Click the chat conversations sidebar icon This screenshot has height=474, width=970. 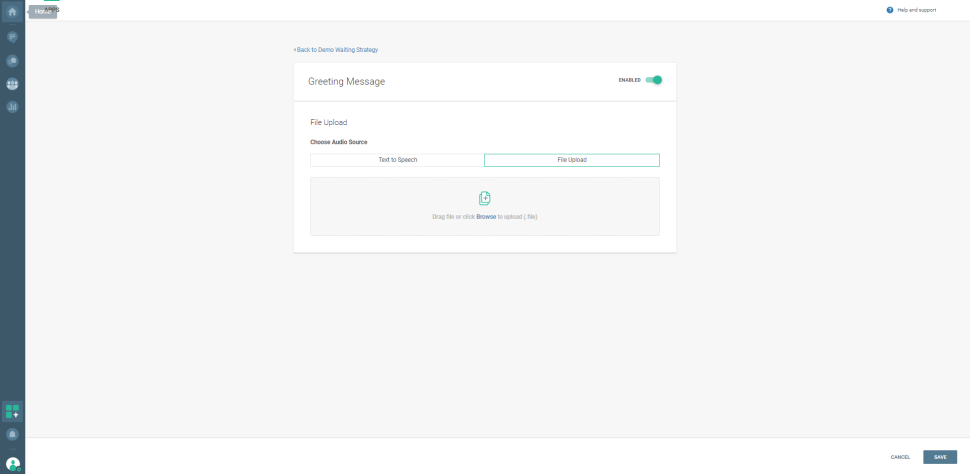12,60
